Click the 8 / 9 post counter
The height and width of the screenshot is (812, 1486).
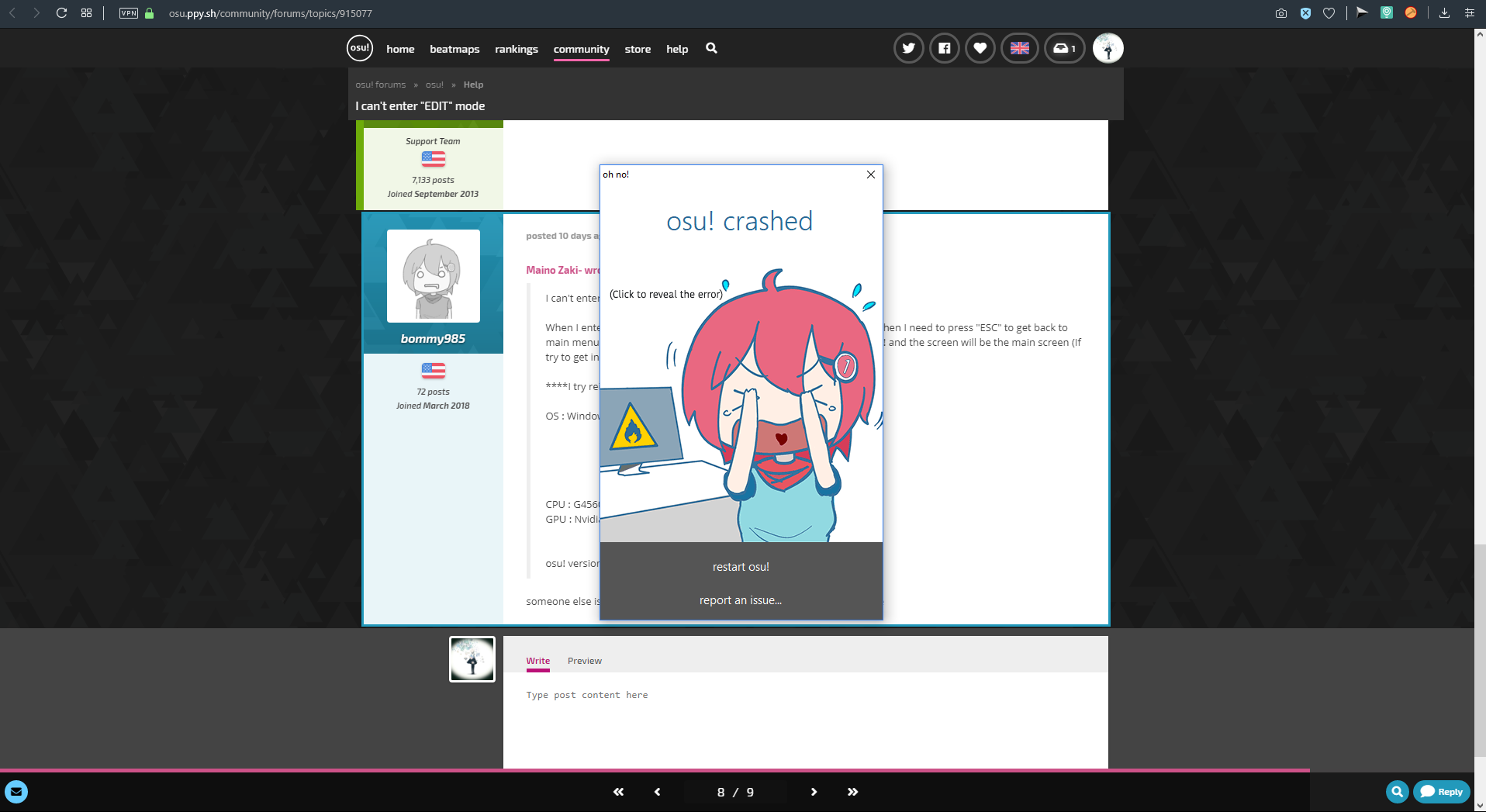[736, 792]
